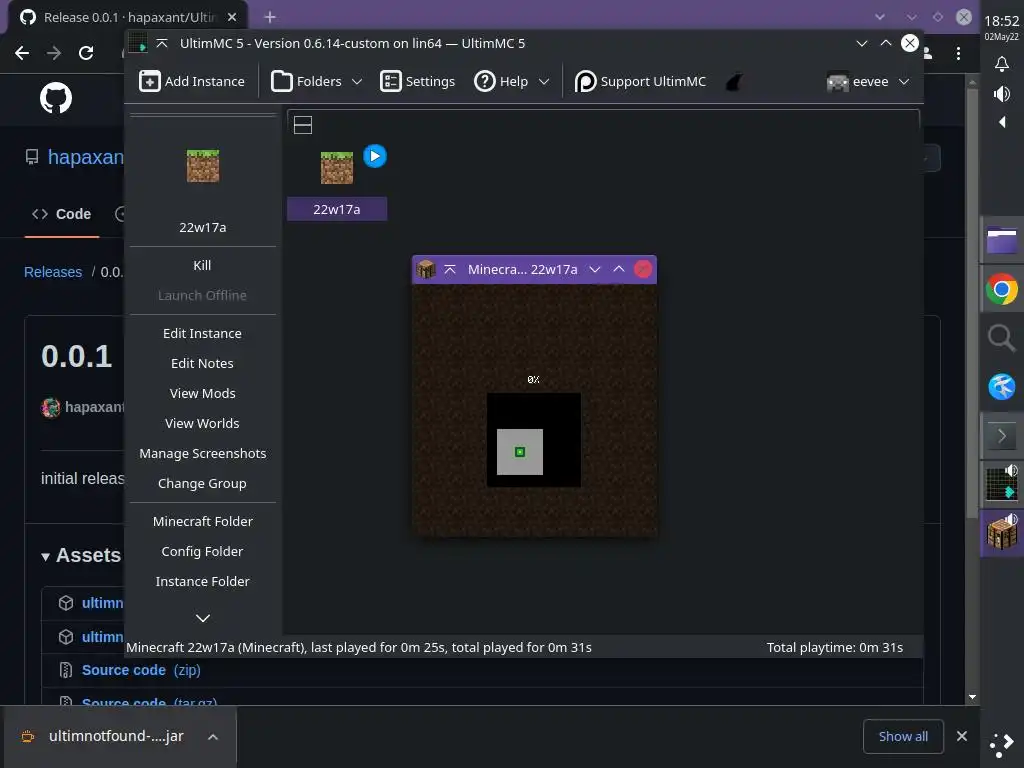Viewport: 1024px width, 768px height.
Task: Open the eevee account menu
Action: [x=868, y=82]
